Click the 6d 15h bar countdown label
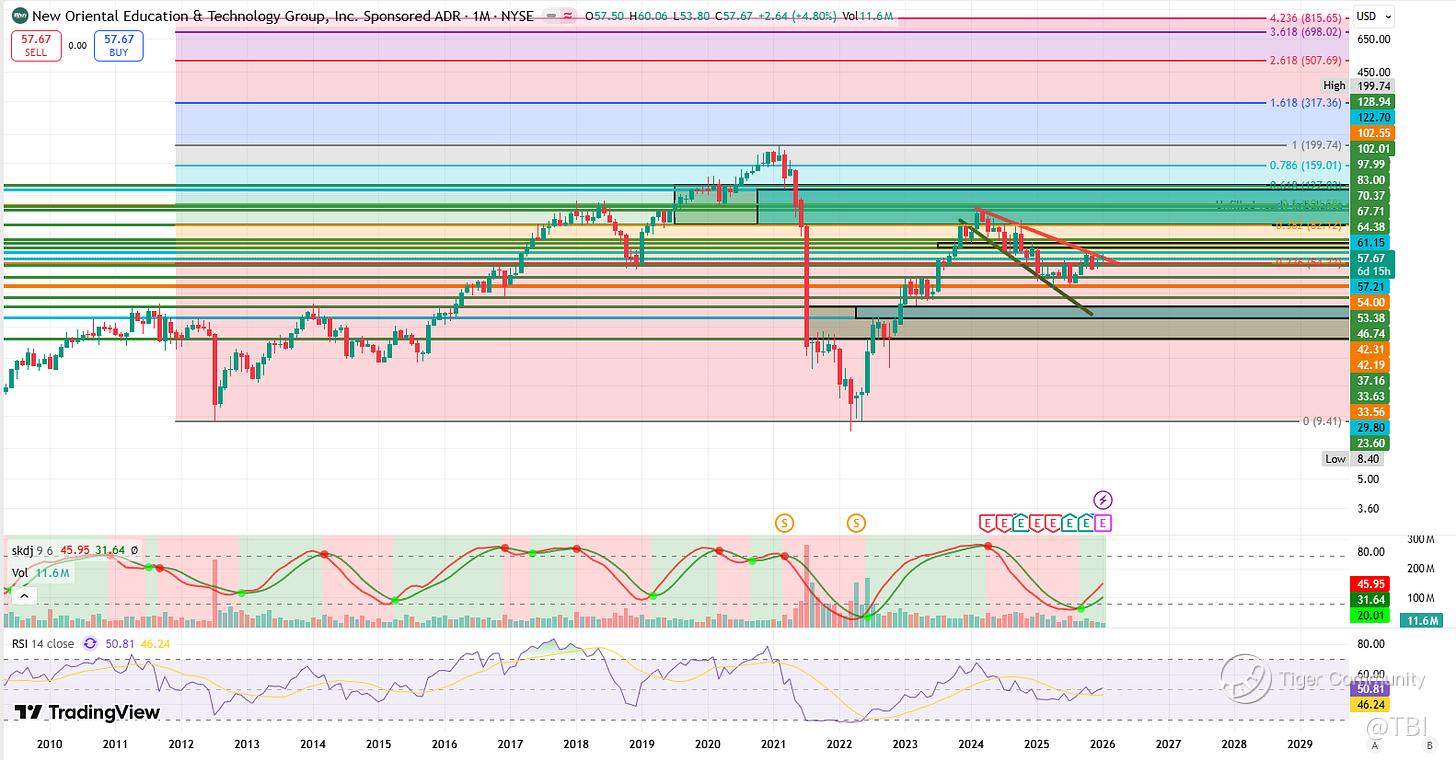The image size is (1456, 760). click(1371, 271)
